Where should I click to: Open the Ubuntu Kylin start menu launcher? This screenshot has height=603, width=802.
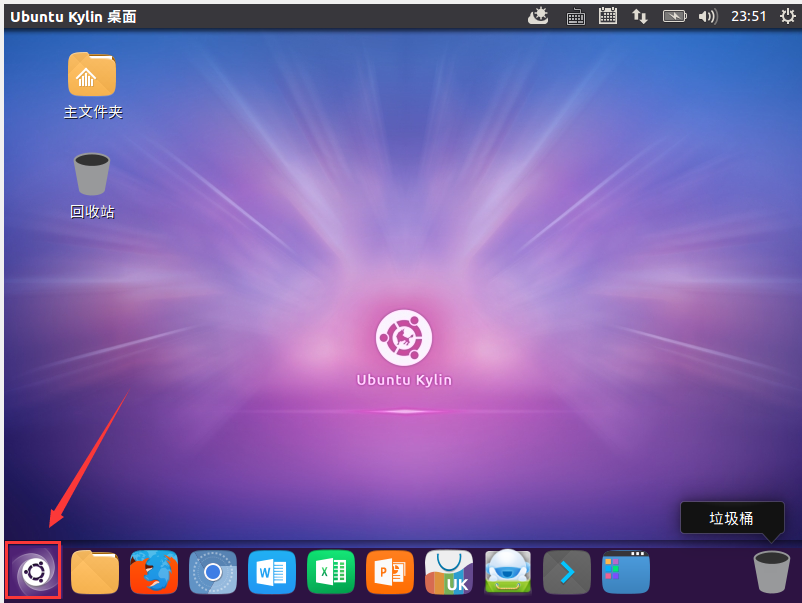34,571
